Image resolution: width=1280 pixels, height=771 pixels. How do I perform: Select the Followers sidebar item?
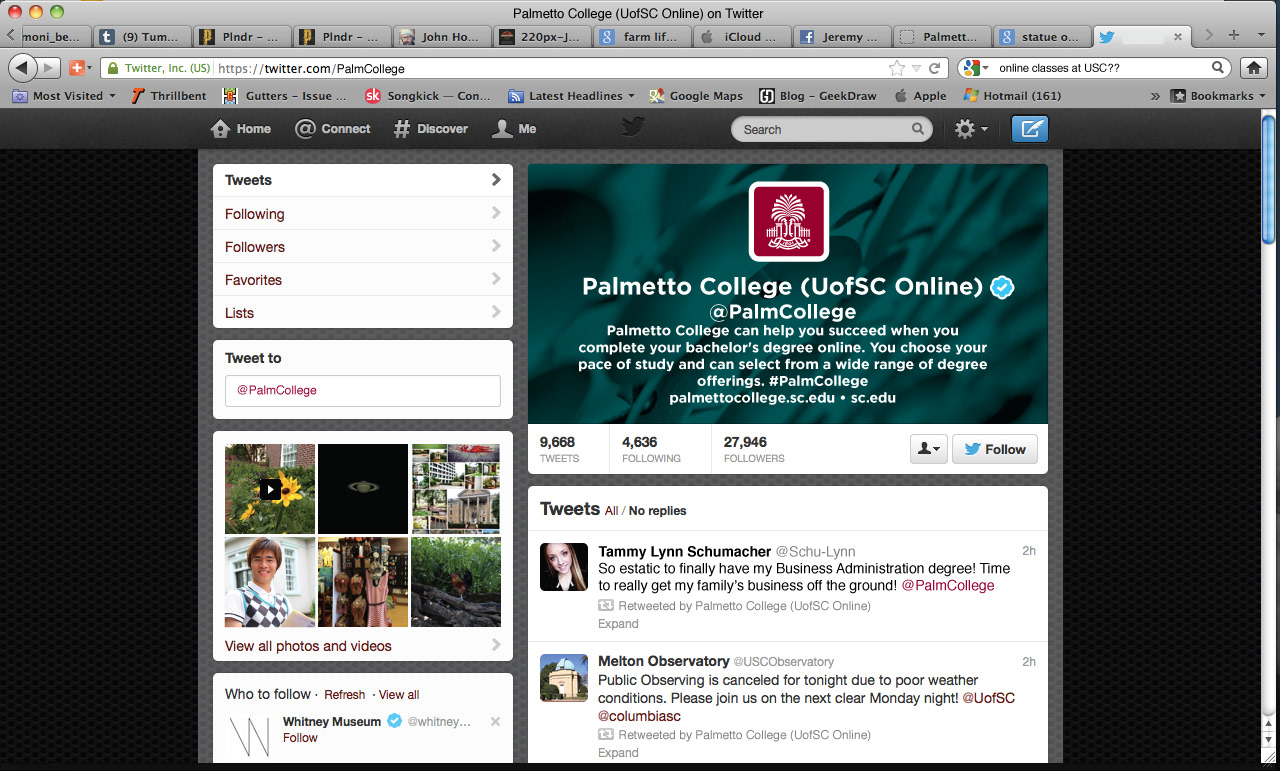[363, 247]
